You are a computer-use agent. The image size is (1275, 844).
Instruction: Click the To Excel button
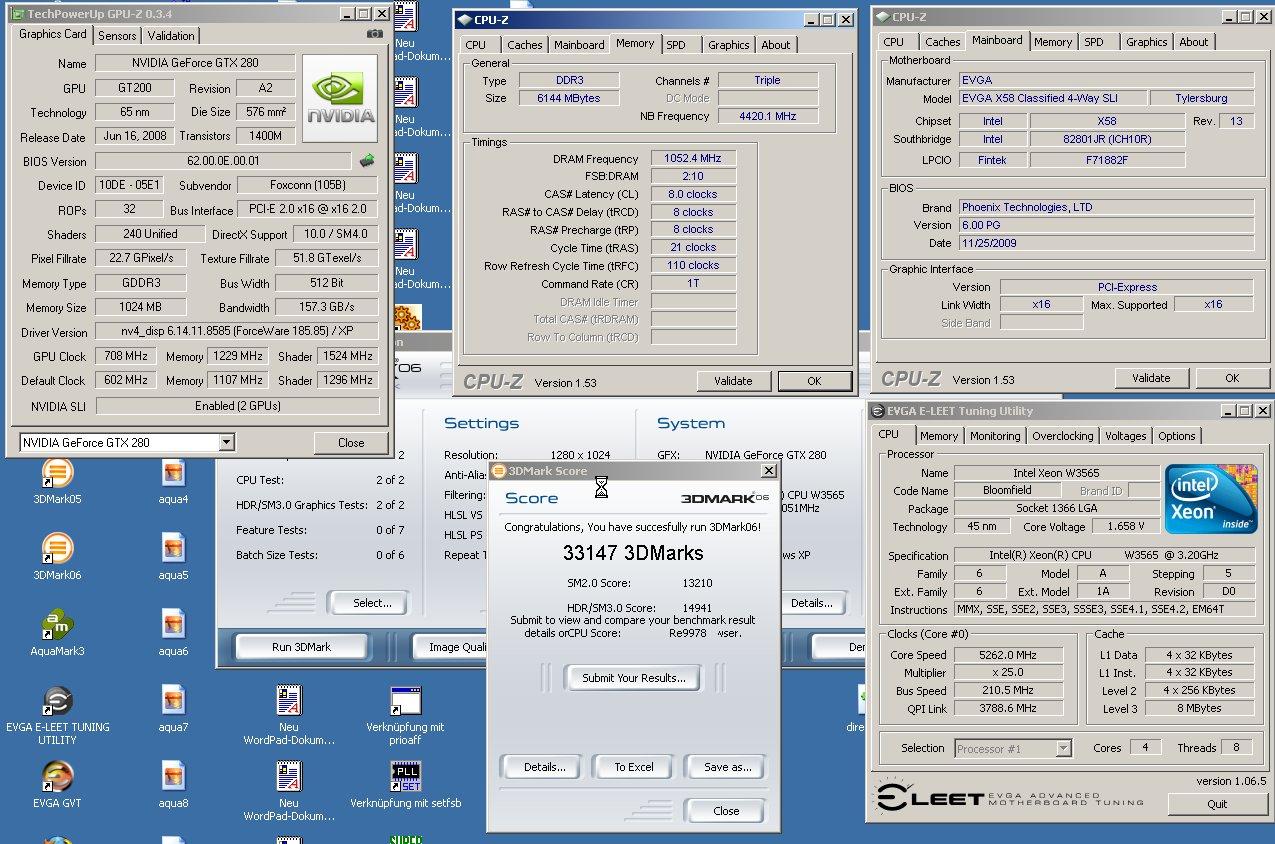(x=634, y=767)
